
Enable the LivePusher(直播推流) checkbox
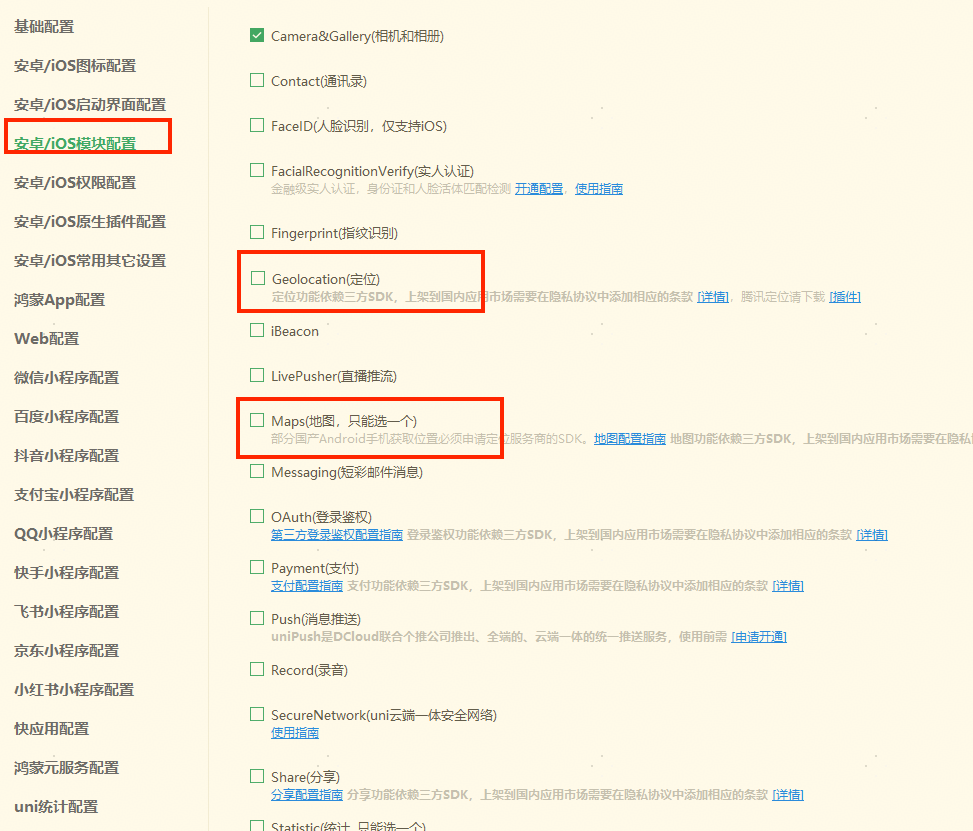tap(257, 375)
